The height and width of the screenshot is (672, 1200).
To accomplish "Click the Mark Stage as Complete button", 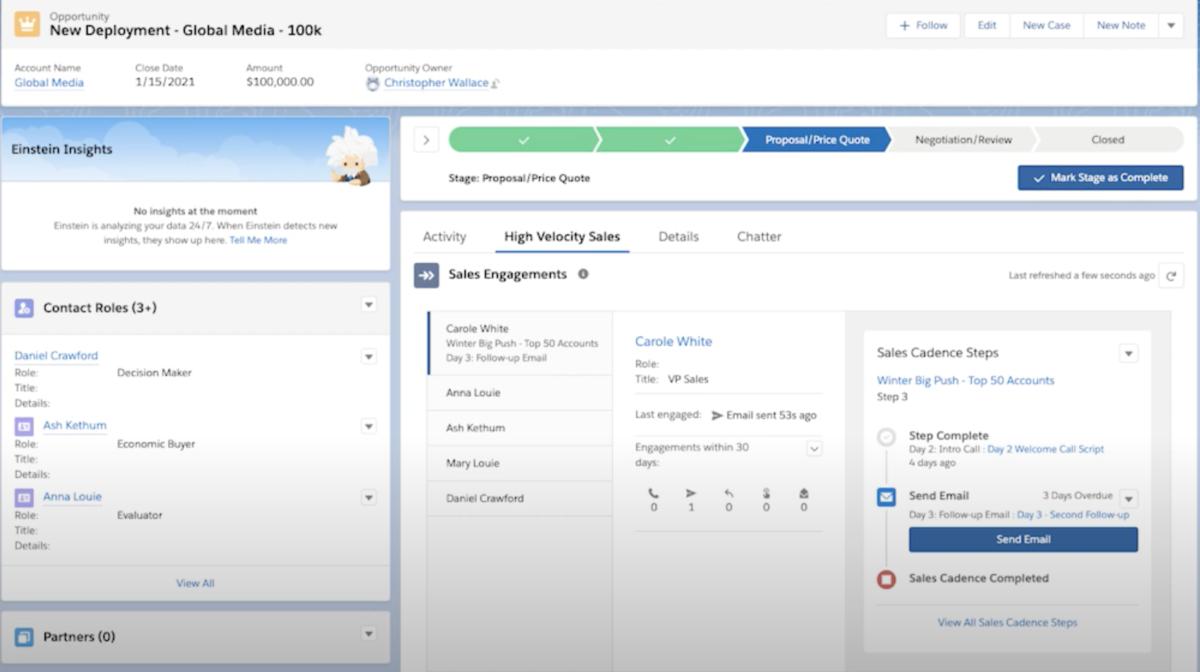I will coord(1100,177).
